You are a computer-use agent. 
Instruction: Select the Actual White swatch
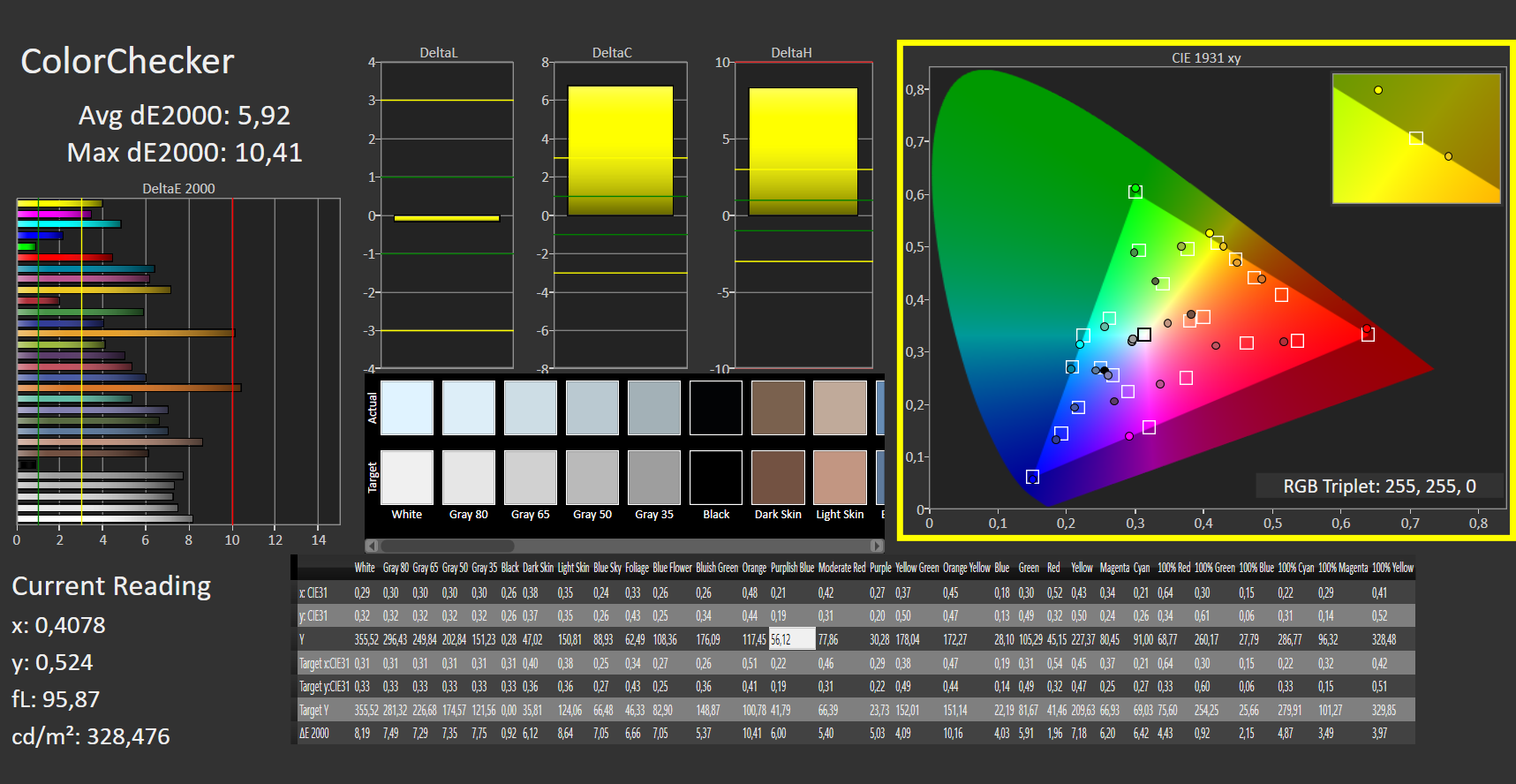(x=407, y=408)
